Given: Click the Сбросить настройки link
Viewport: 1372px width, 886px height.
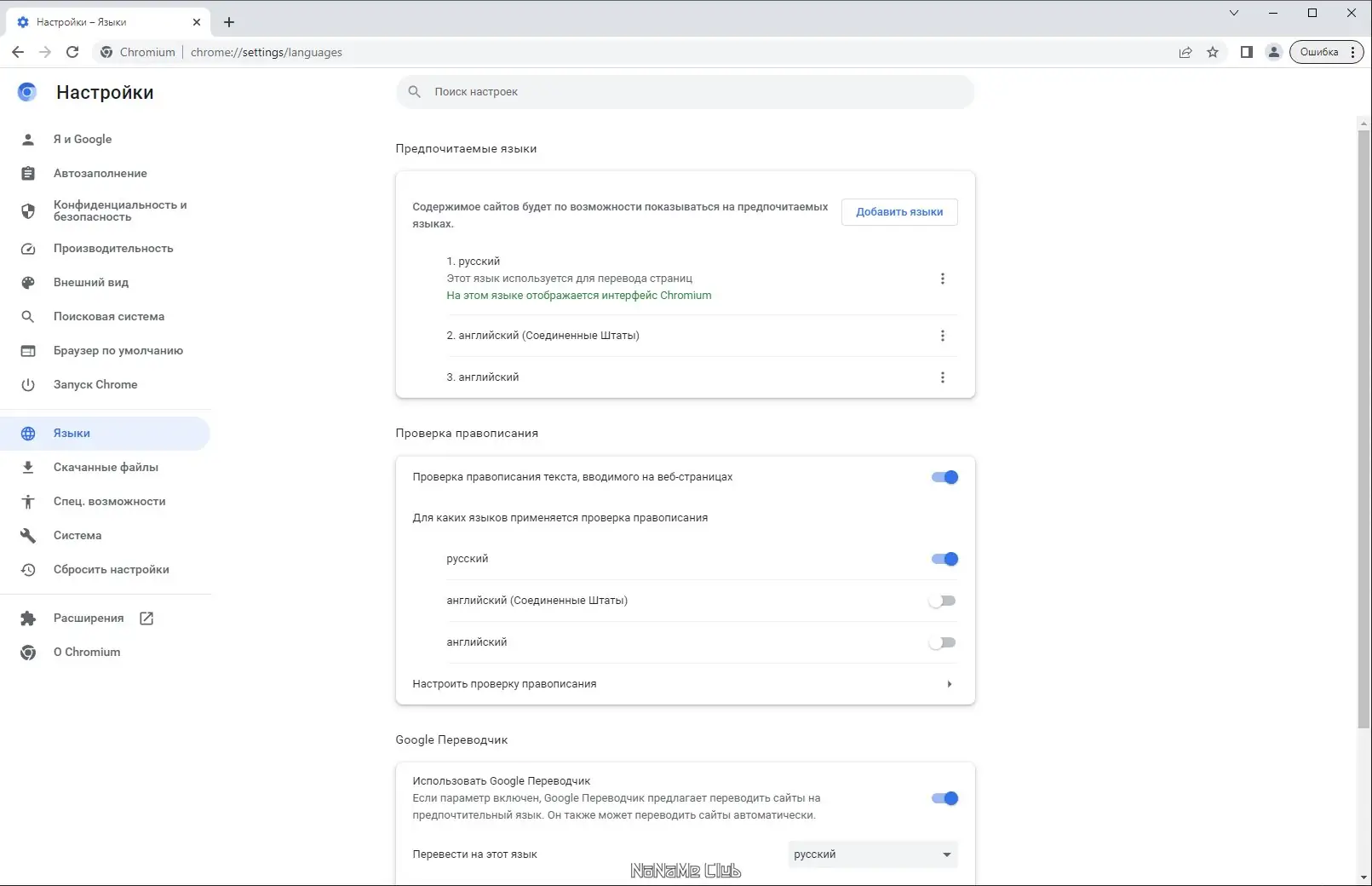Looking at the screenshot, I should (x=111, y=569).
